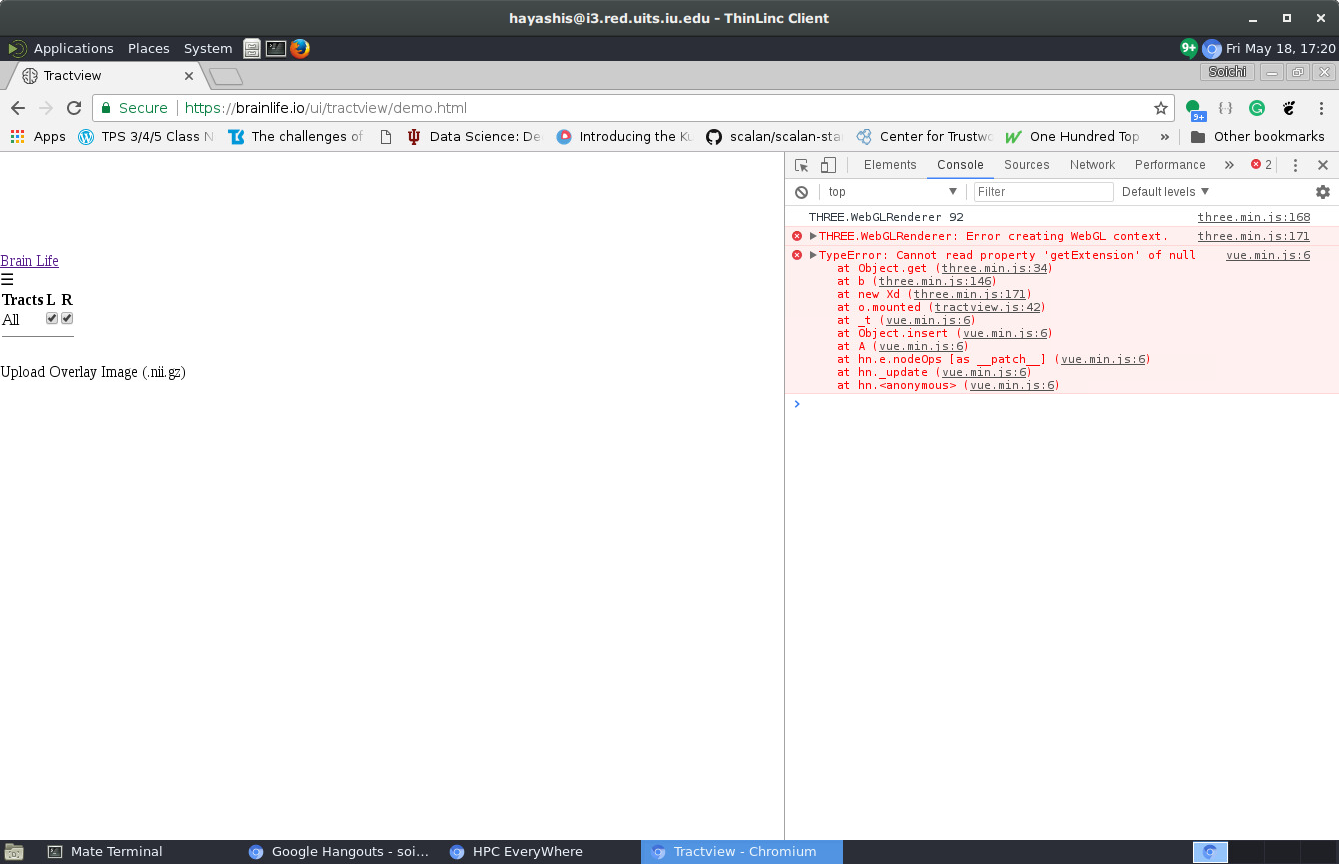Go back to the previous page
This screenshot has width=1339, height=864.
pos(18,108)
